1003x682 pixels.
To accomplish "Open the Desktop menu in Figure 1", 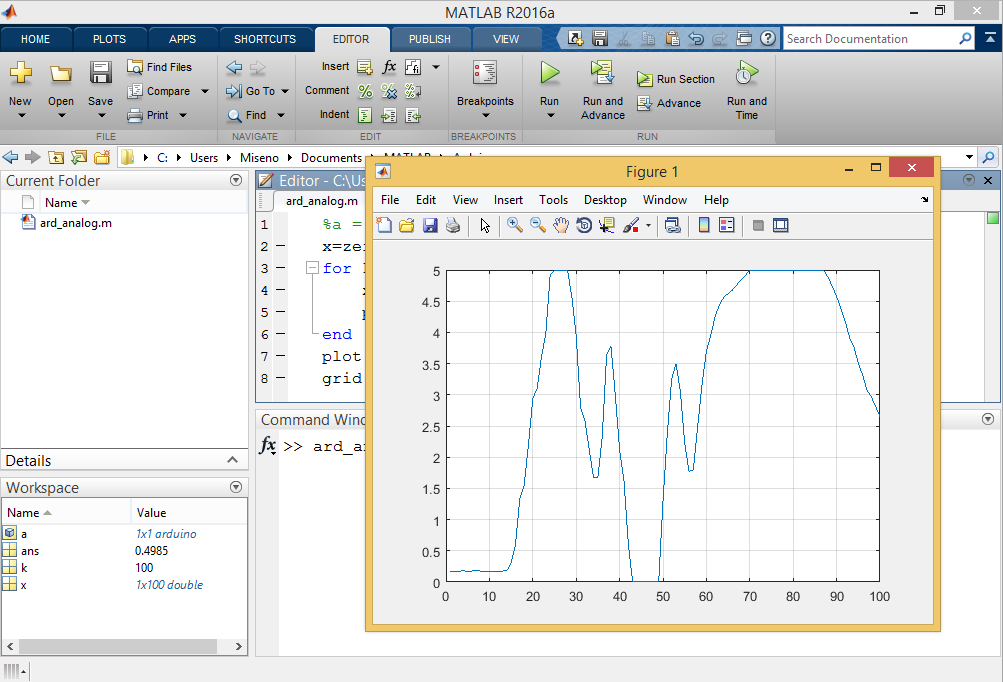I will pyautogui.click(x=605, y=200).
